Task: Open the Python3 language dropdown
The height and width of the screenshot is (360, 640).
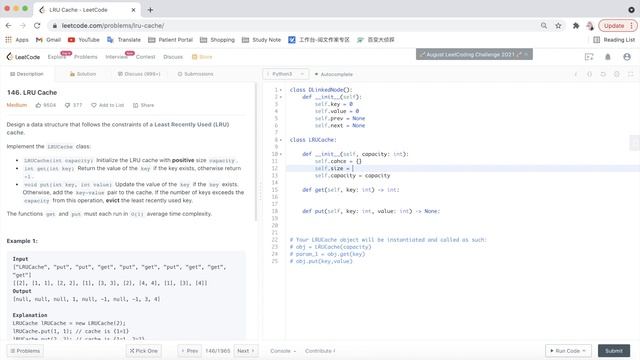Action: click(285, 74)
